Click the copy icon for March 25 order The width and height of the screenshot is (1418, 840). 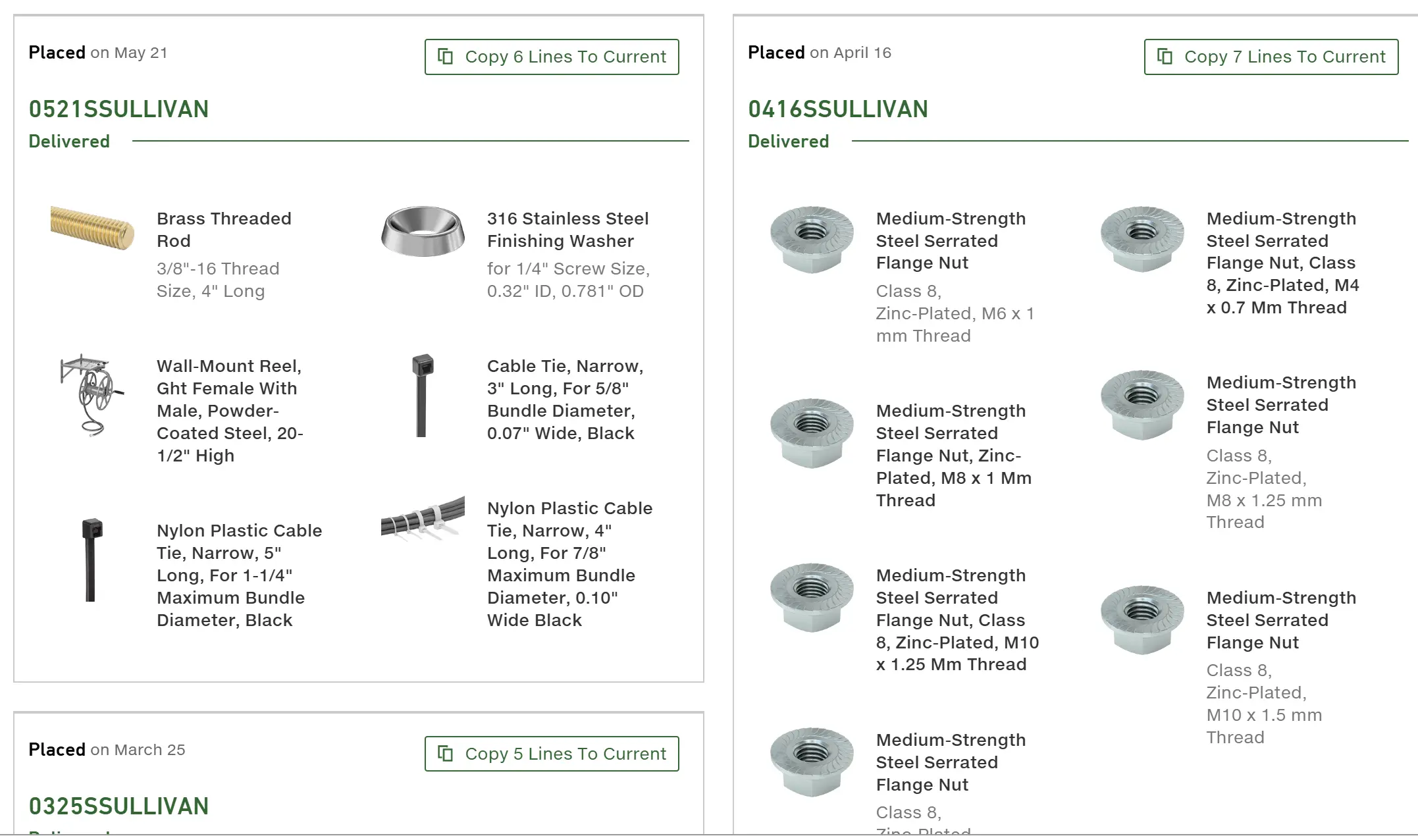click(x=446, y=754)
